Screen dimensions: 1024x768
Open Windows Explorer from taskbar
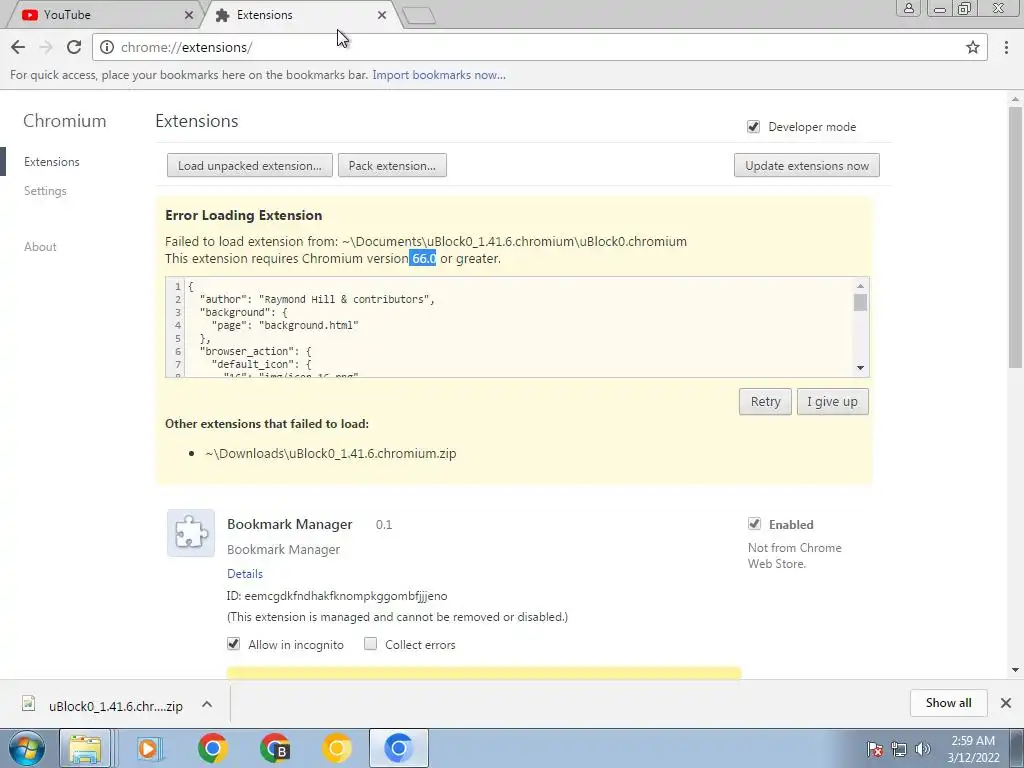click(x=86, y=748)
